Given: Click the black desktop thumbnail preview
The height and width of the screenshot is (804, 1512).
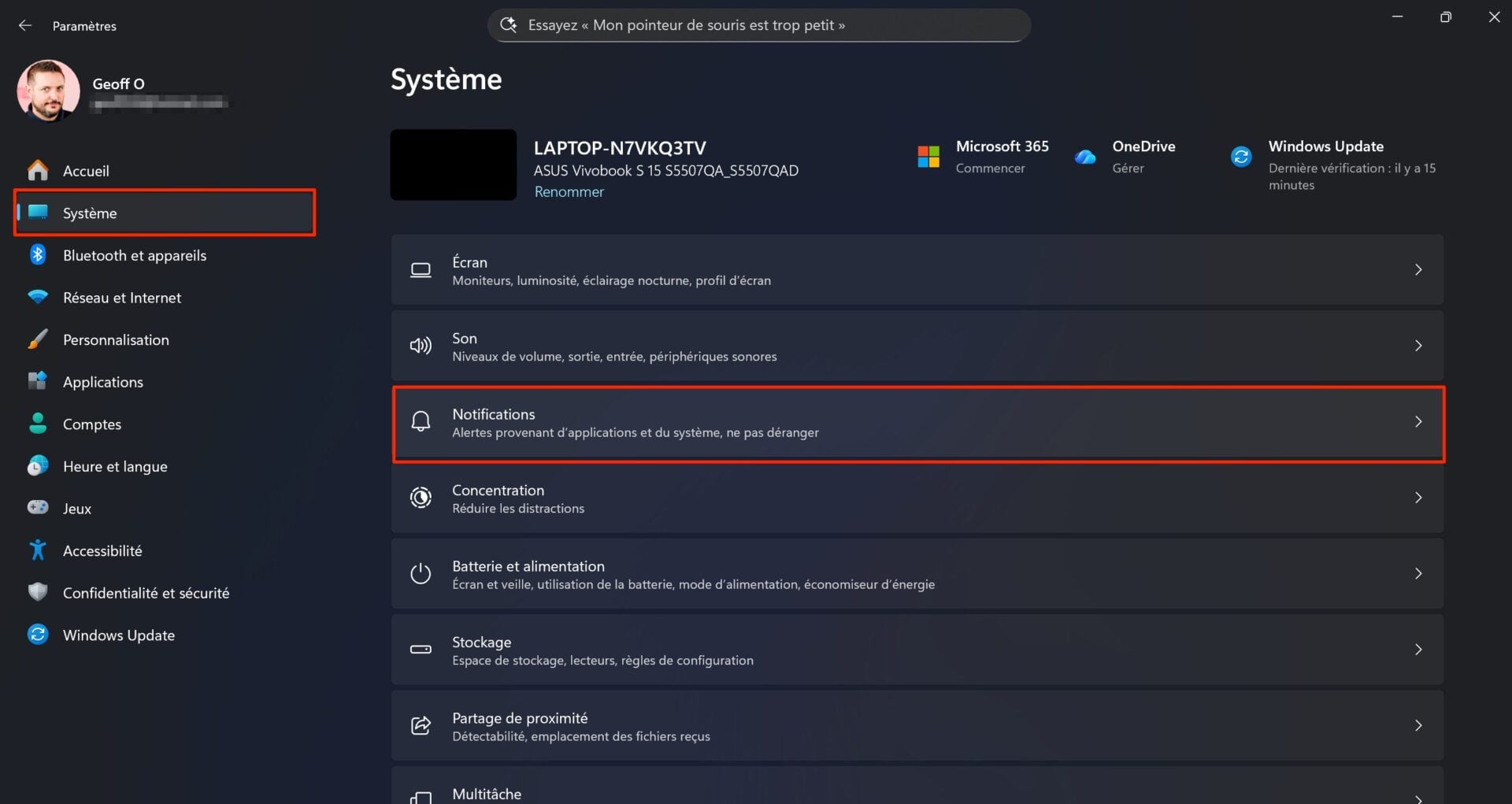Looking at the screenshot, I should tap(454, 165).
